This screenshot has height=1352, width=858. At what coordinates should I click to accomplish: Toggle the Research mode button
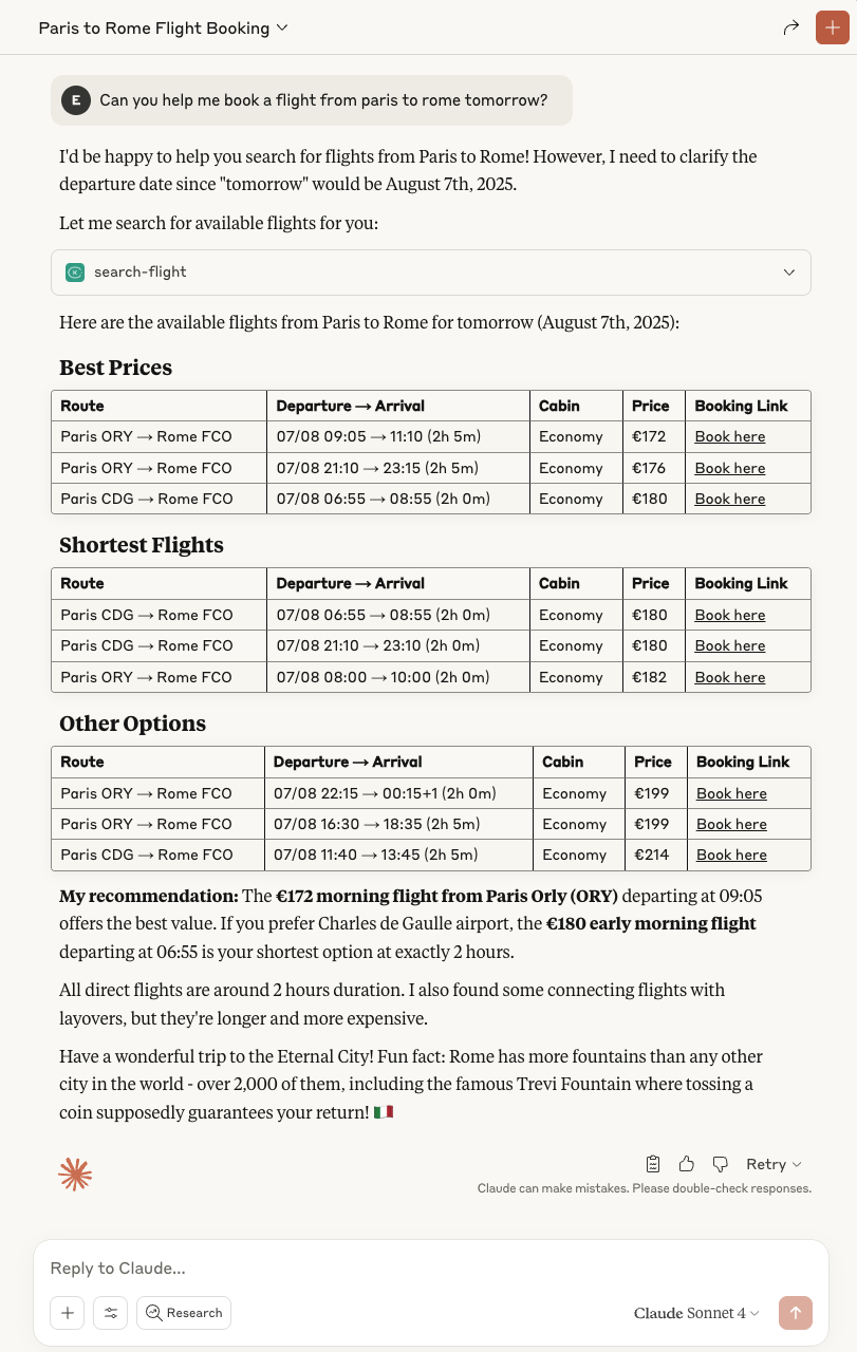(184, 1313)
